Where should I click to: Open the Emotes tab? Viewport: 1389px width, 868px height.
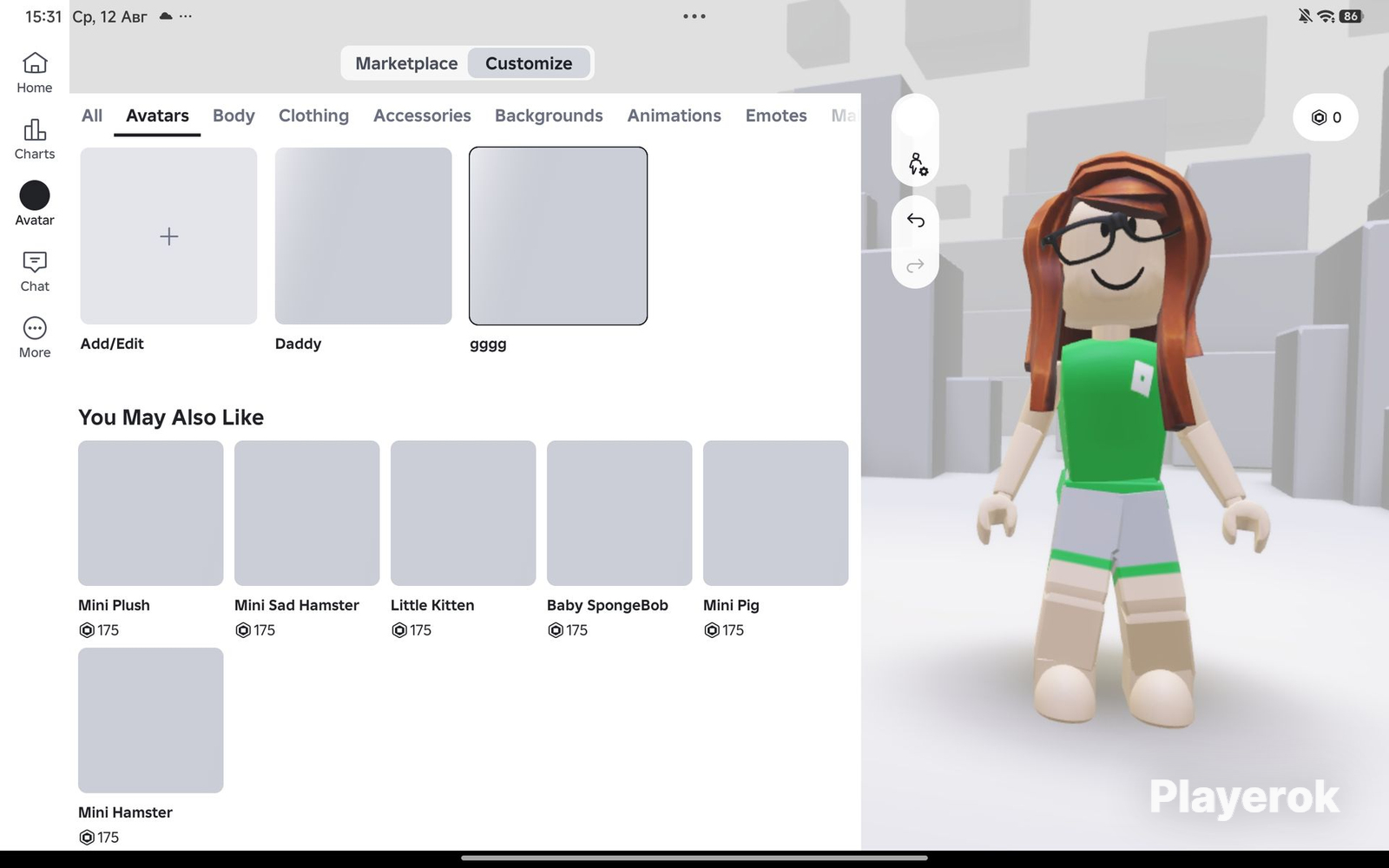tap(776, 115)
